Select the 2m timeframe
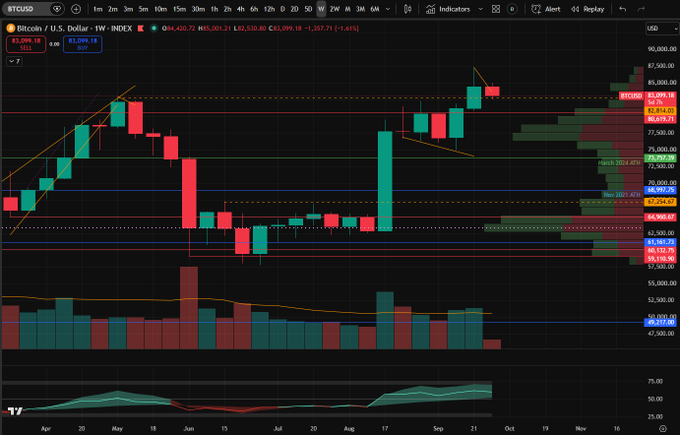The width and height of the screenshot is (680, 435). 113,9
